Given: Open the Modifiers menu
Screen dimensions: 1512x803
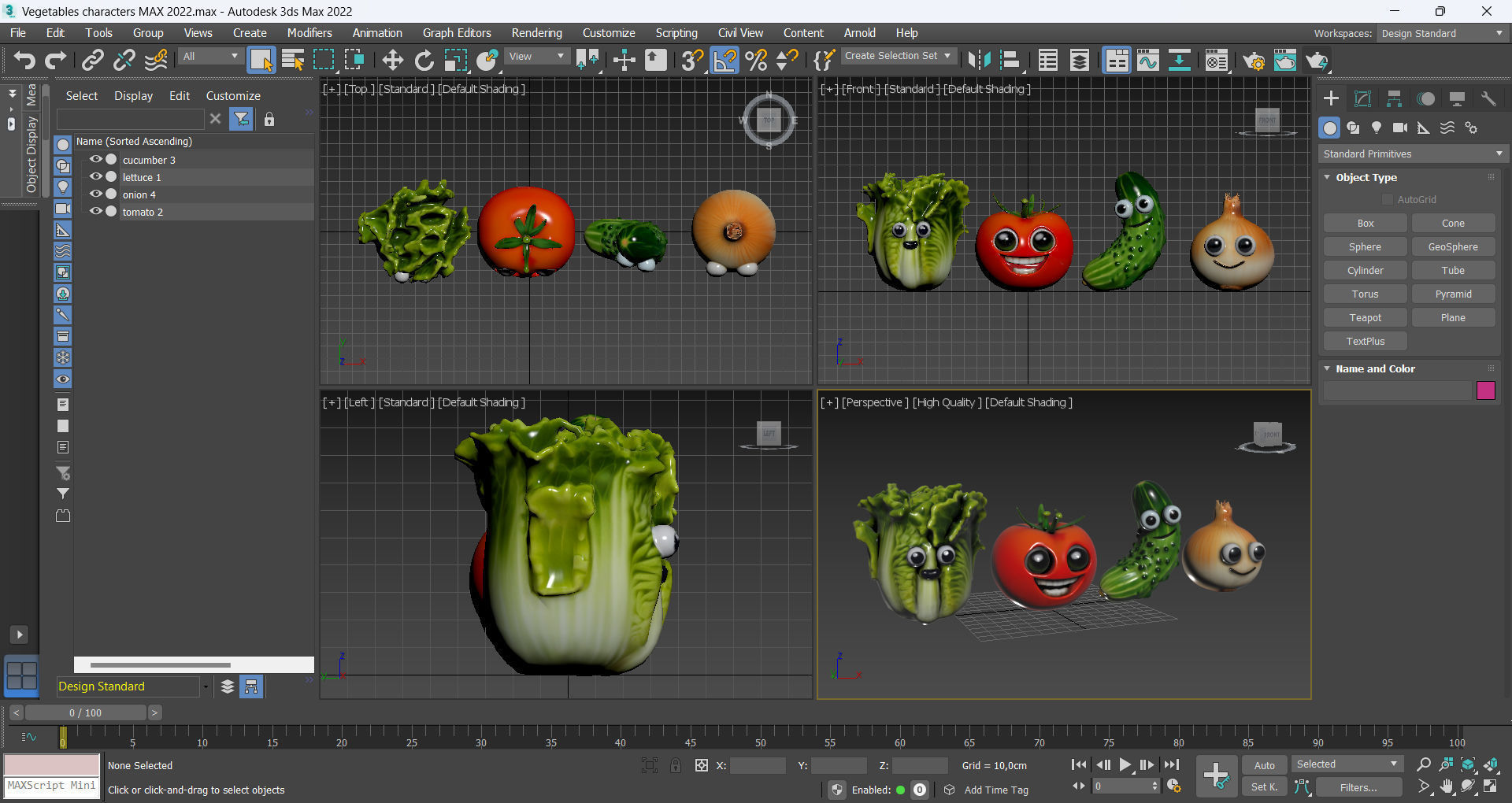Looking at the screenshot, I should tap(309, 33).
